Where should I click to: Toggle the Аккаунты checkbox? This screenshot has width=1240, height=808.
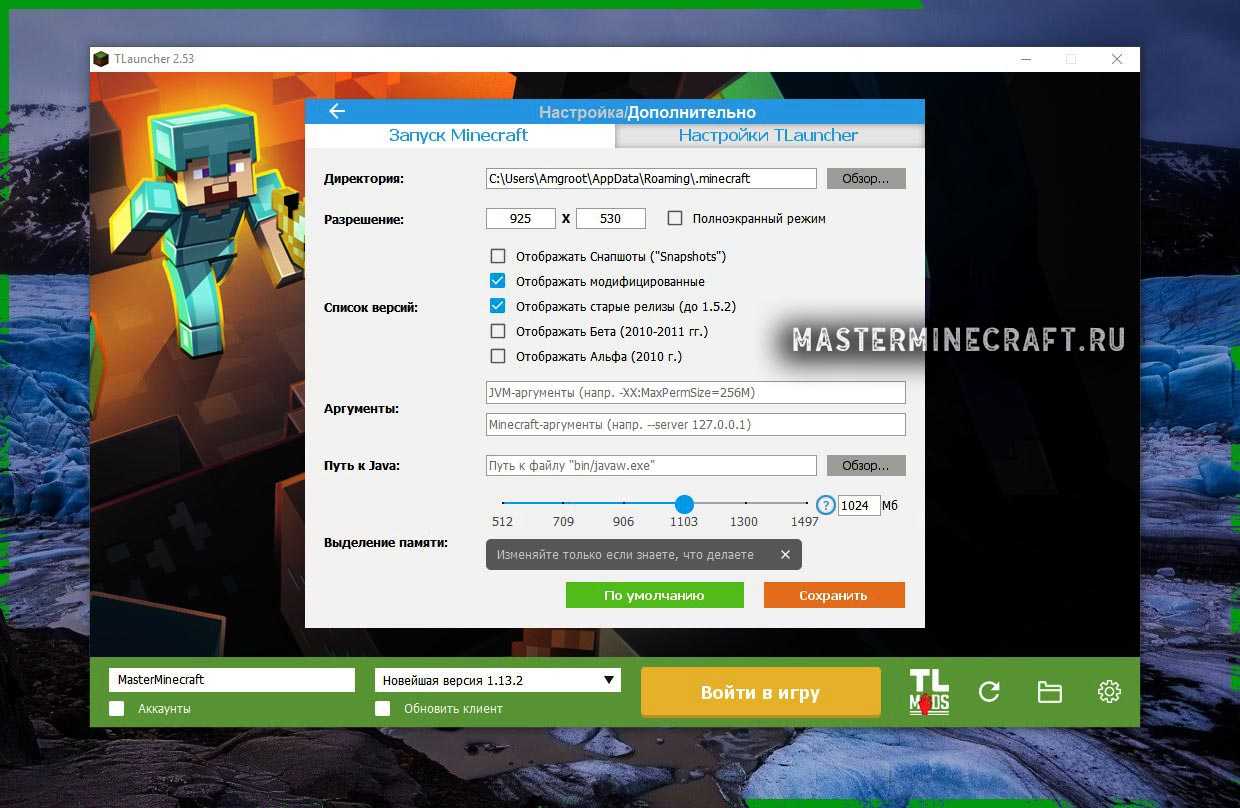tap(117, 708)
